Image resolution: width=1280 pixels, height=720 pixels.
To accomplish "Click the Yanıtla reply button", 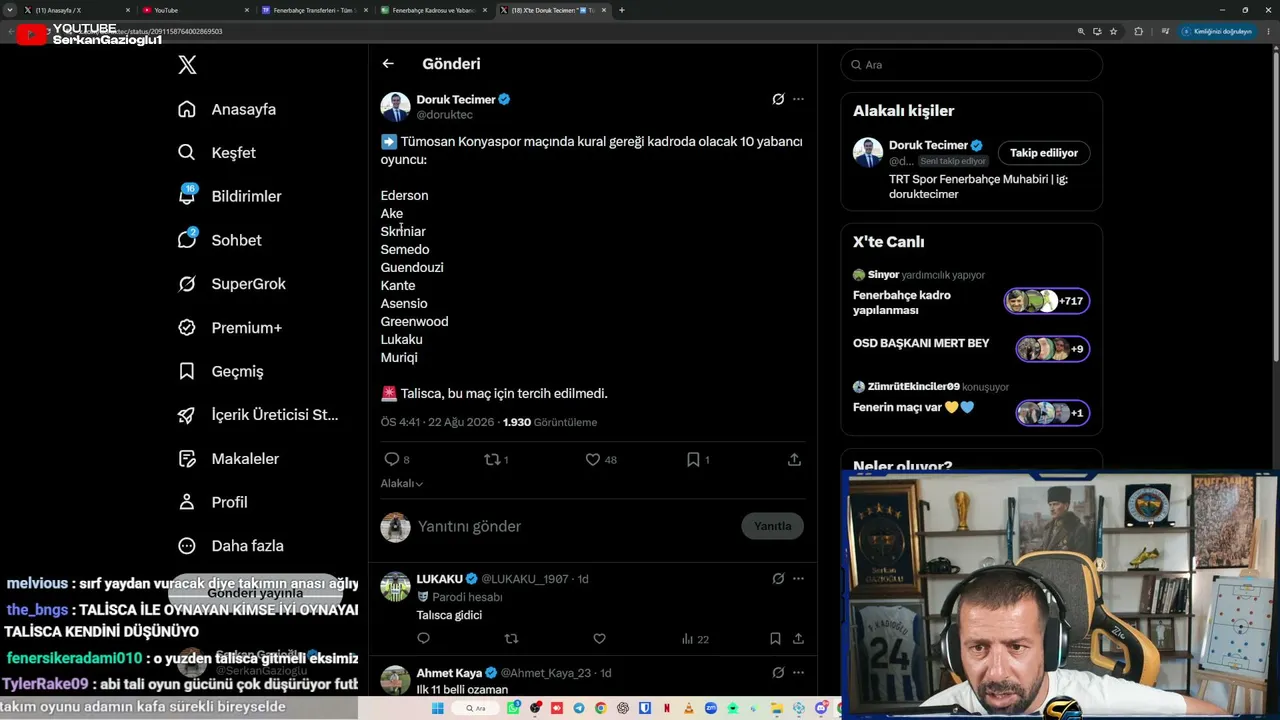I will click(772, 526).
